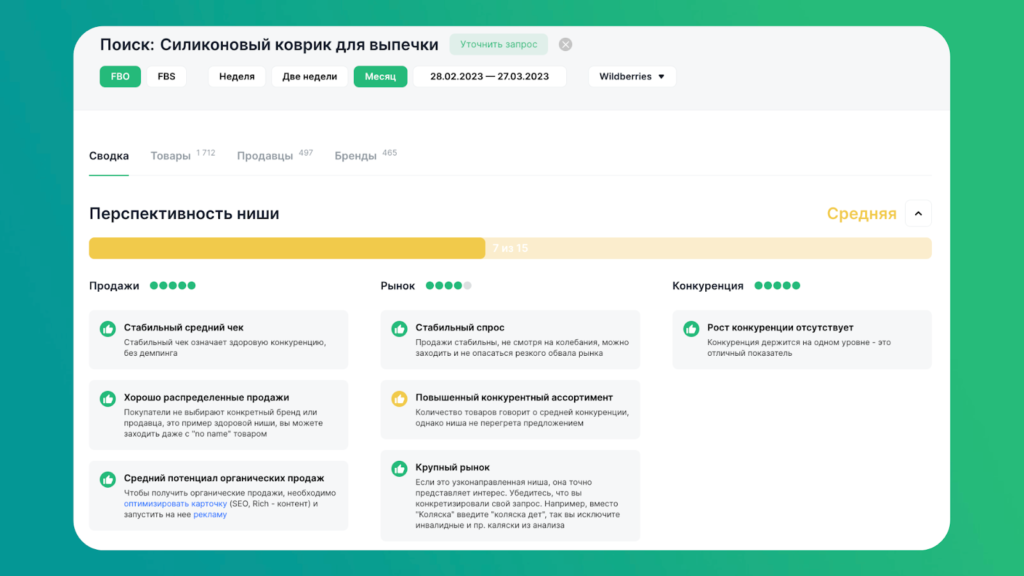Click thumbs-up icon beside Рост конкуренции отсутствует
Screen dimensions: 1024x576
691,328
